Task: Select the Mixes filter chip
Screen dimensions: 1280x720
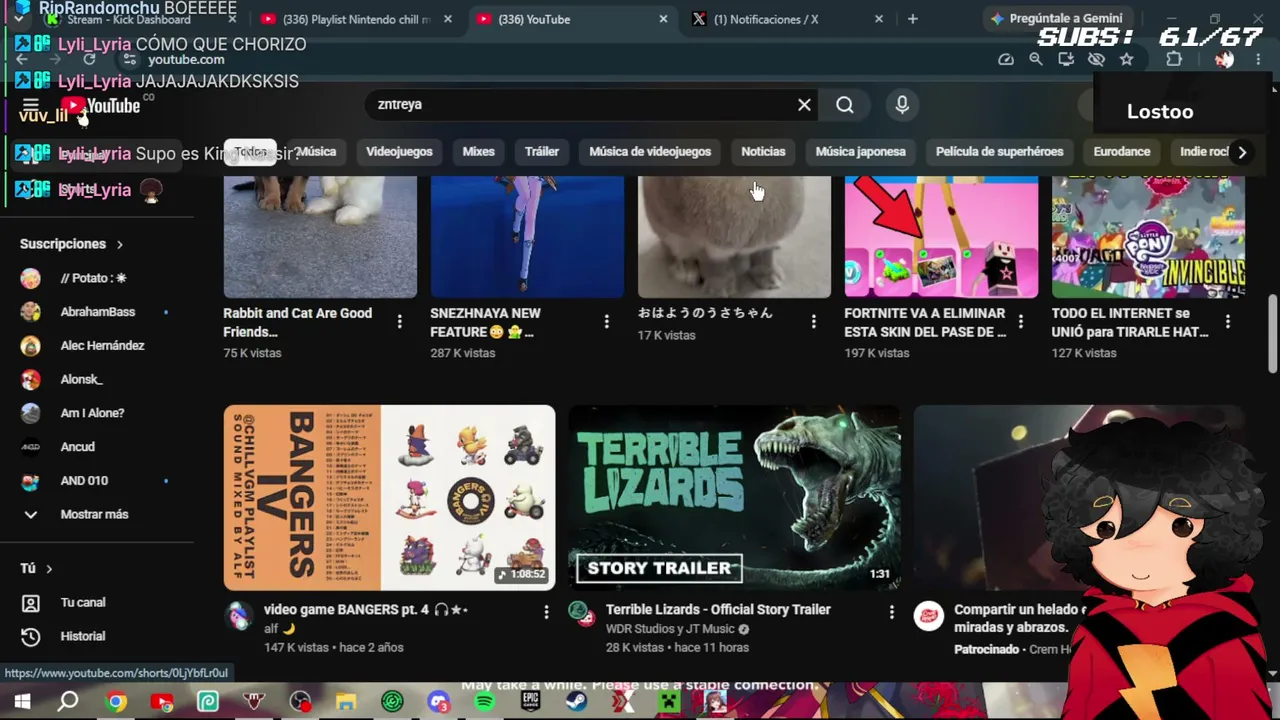Action: pos(478,152)
